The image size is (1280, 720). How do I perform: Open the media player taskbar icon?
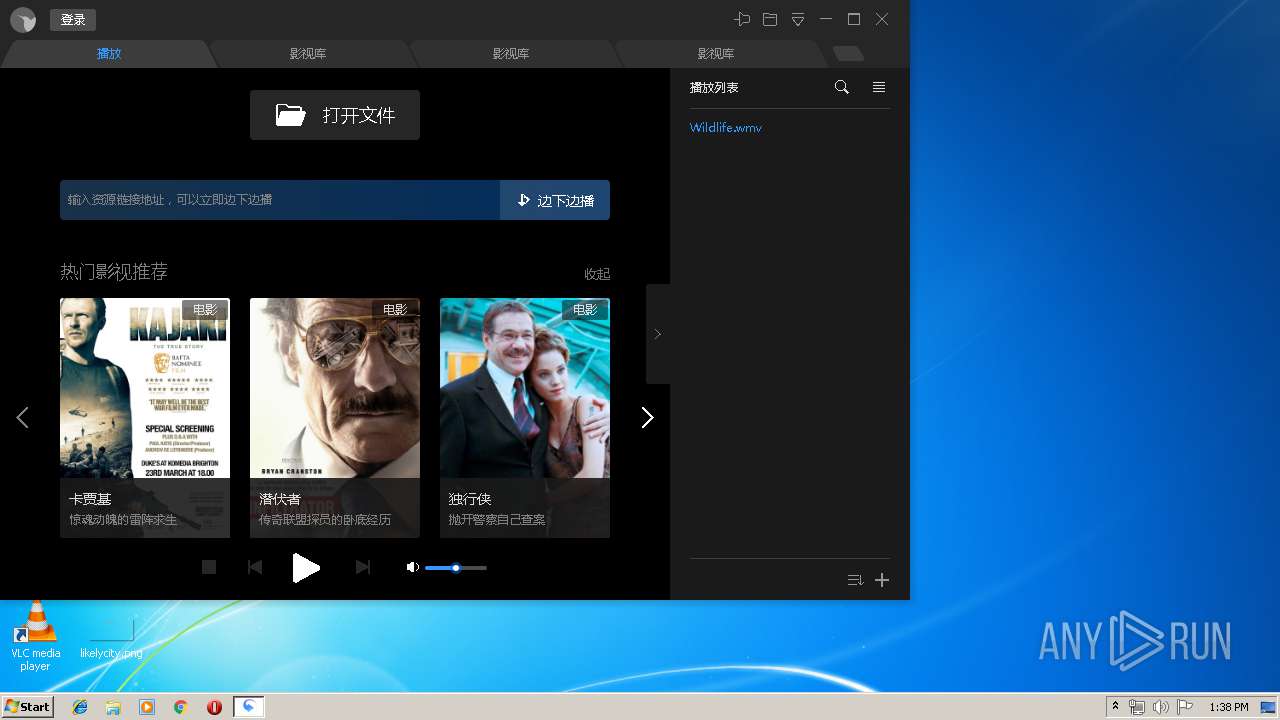[x=147, y=707]
